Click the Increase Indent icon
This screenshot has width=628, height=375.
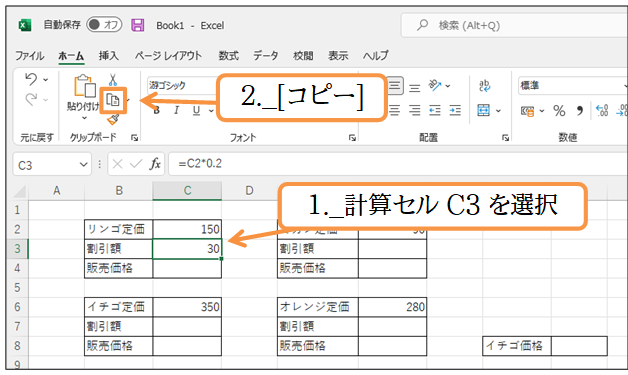[x=455, y=110]
